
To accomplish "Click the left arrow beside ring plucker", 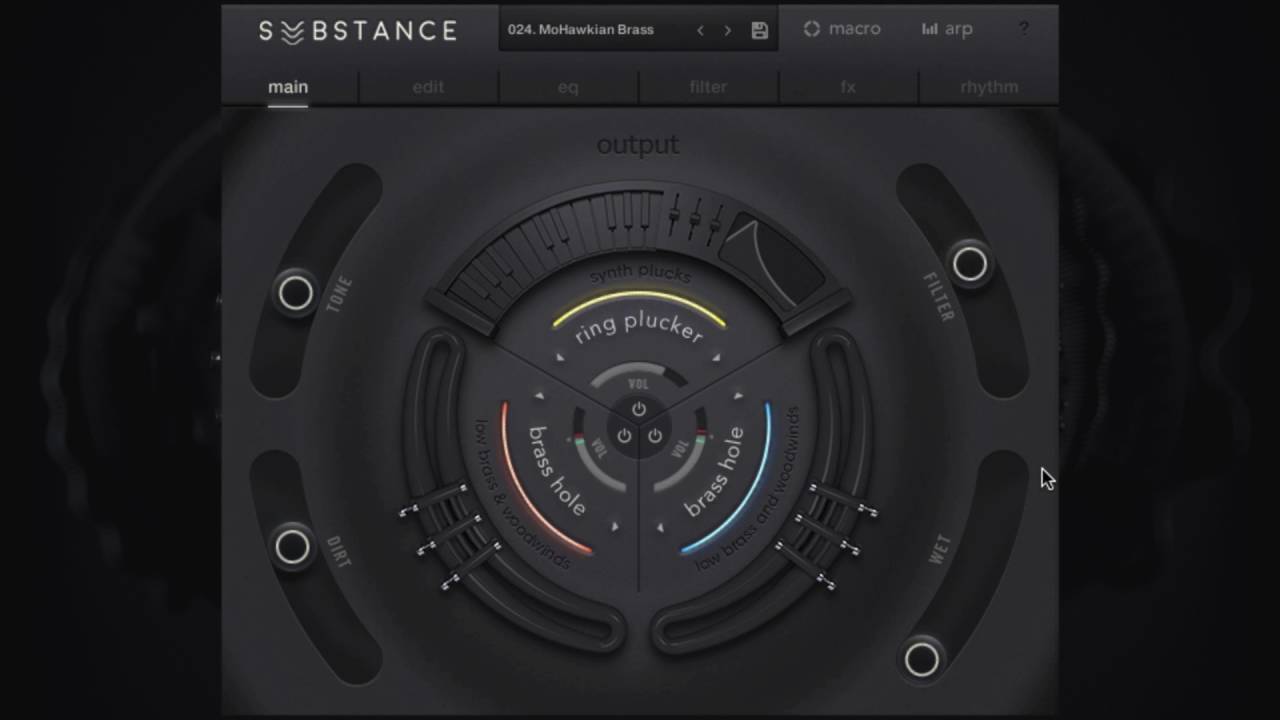I will 561,357.
